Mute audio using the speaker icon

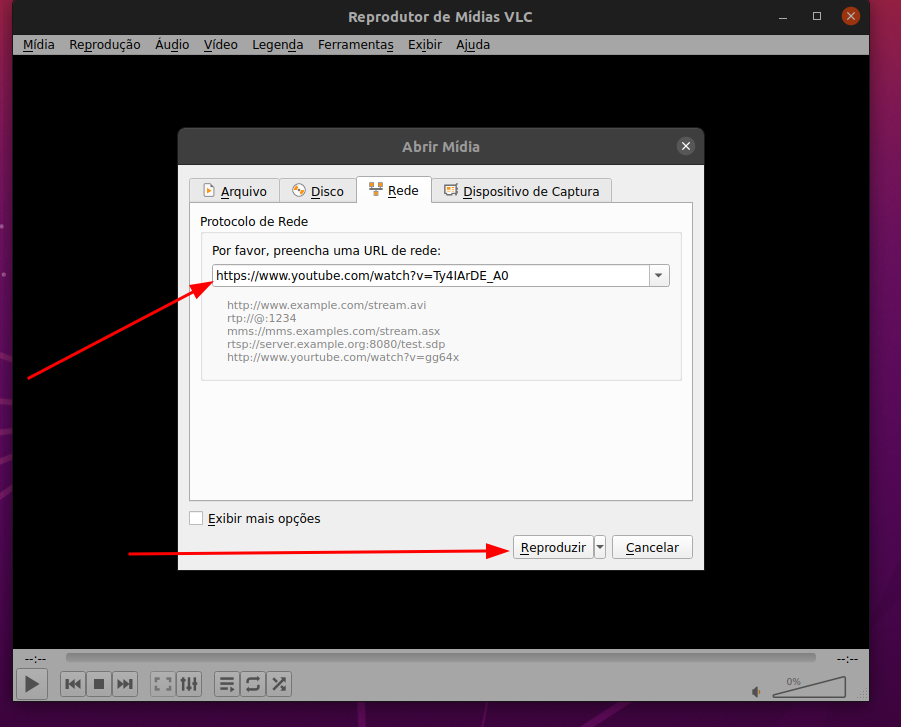pyautogui.click(x=757, y=691)
